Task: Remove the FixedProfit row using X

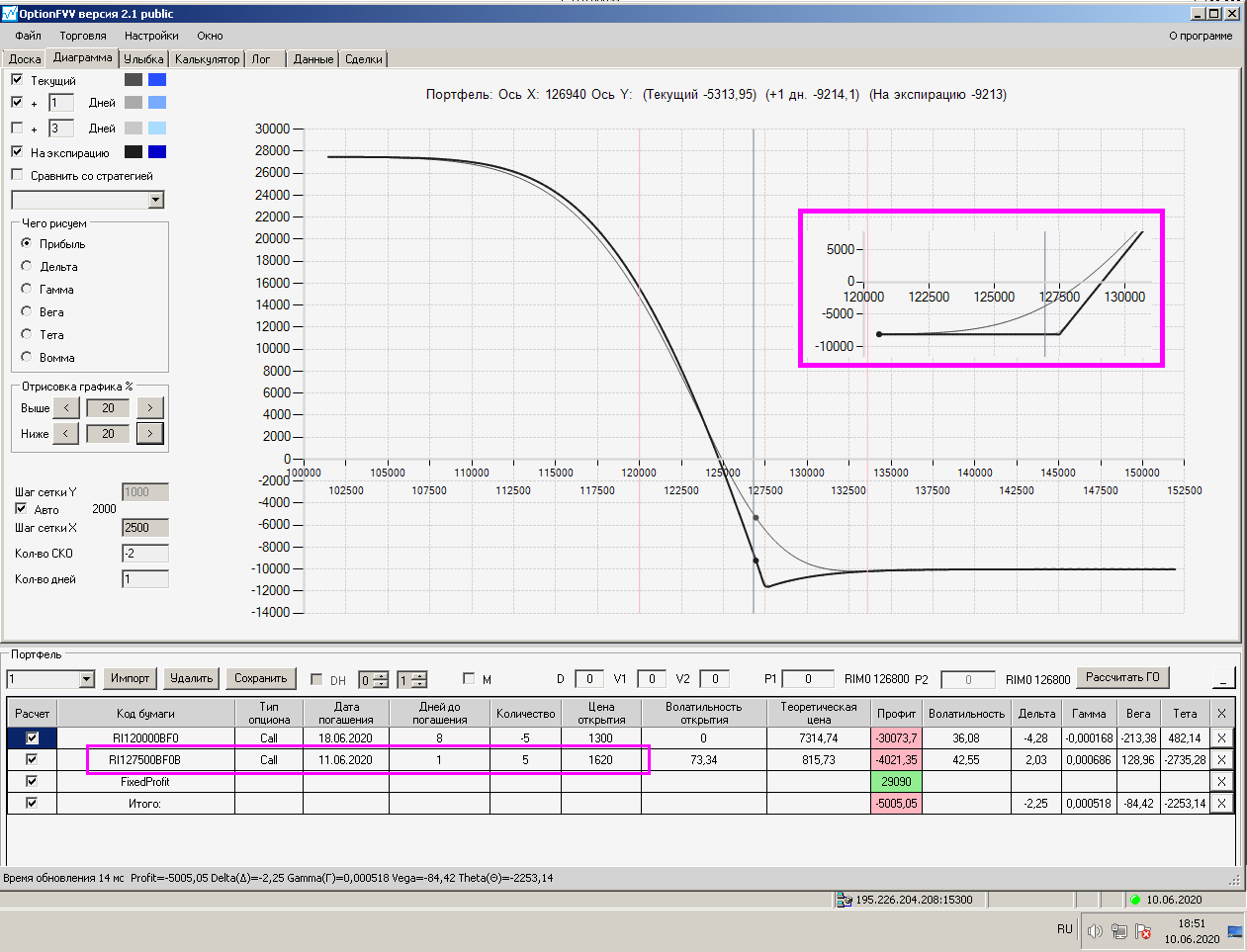Action: pos(1221,782)
